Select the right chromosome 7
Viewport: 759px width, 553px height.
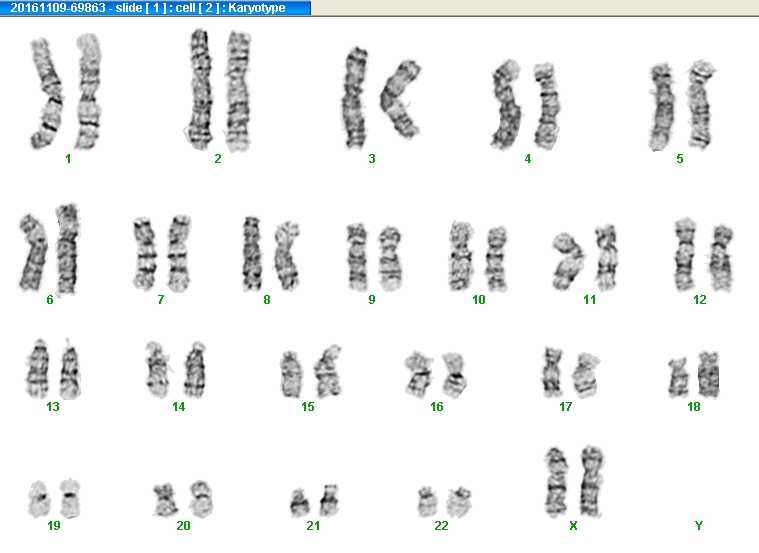tap(179, 253)
